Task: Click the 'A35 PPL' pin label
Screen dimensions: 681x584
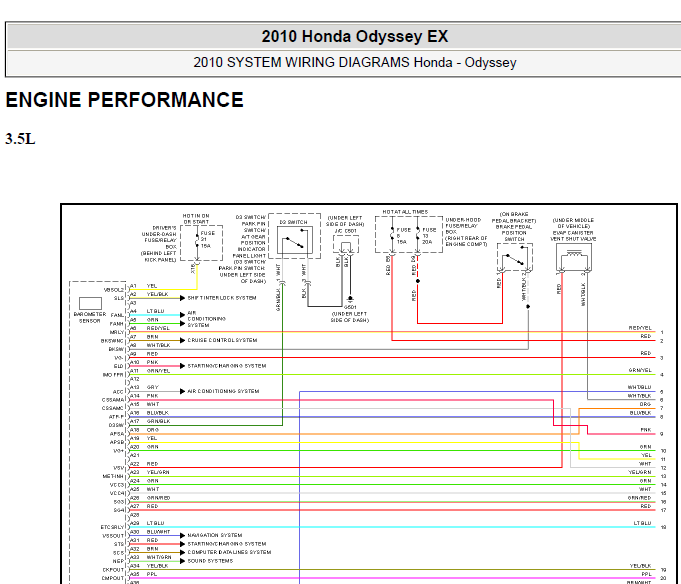Action: pos(144,574)
